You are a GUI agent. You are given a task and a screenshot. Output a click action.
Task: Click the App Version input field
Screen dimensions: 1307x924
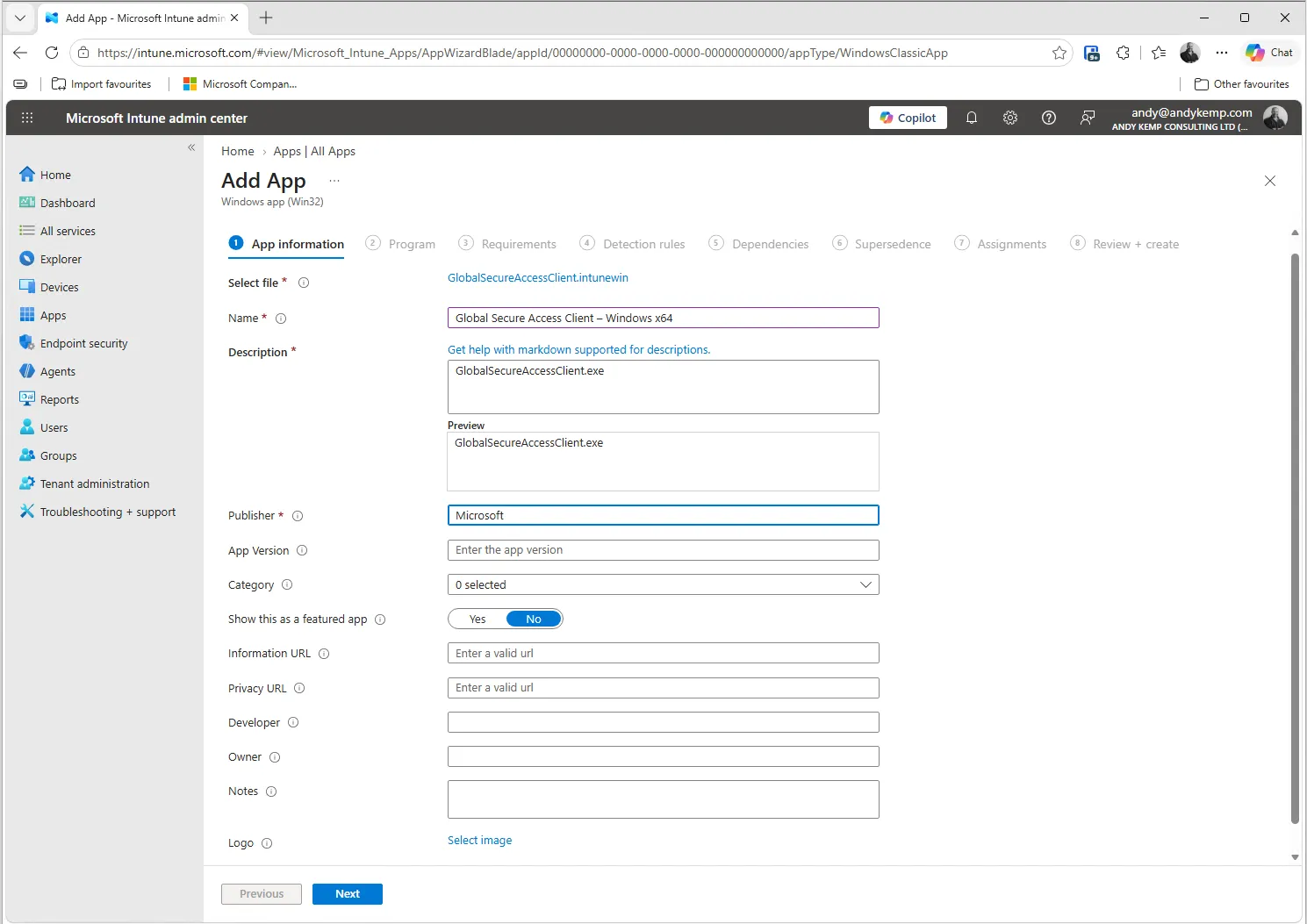[x=664, y=550]
